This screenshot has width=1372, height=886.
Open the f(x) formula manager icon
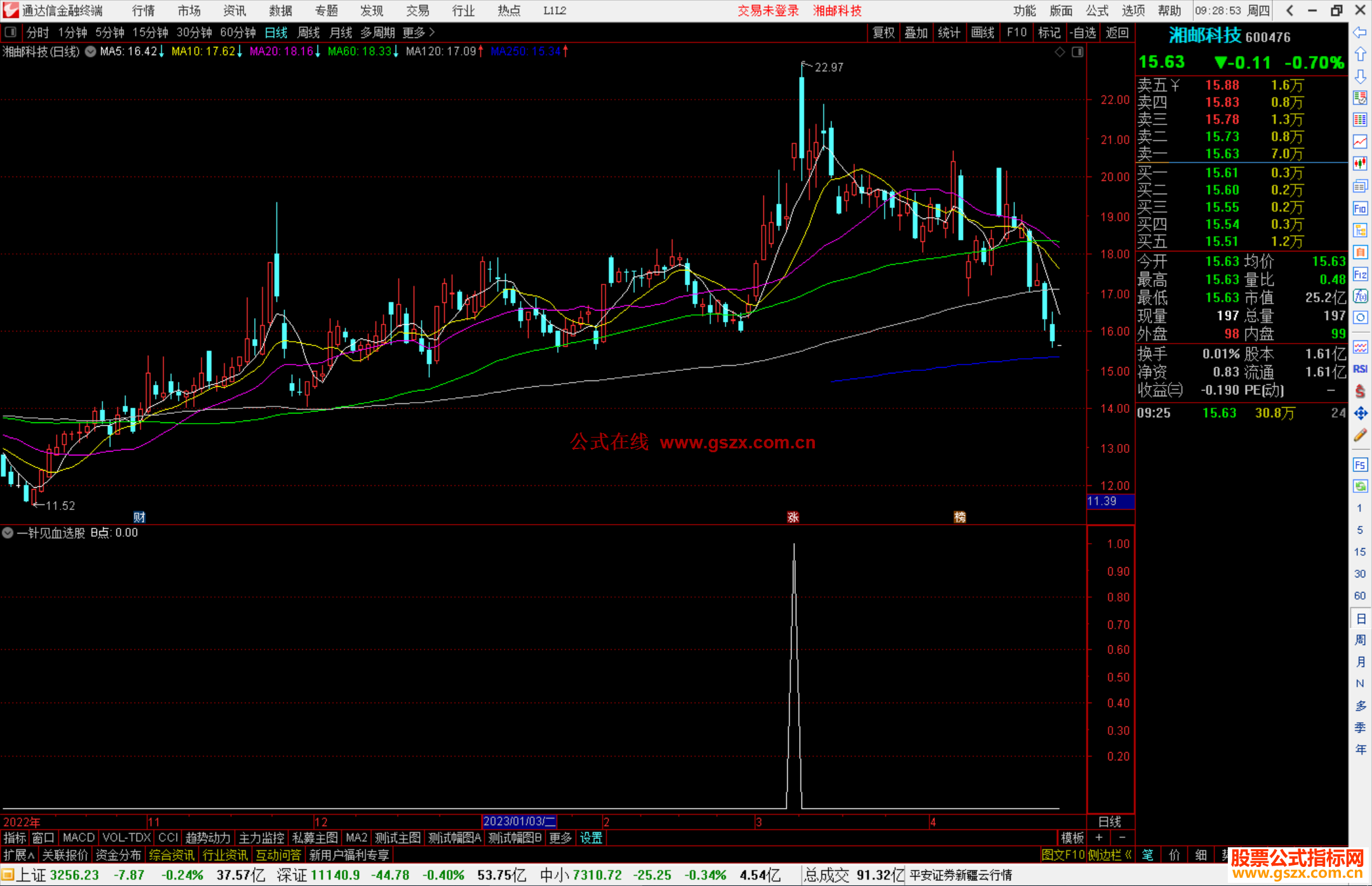tap(1360, 296)
